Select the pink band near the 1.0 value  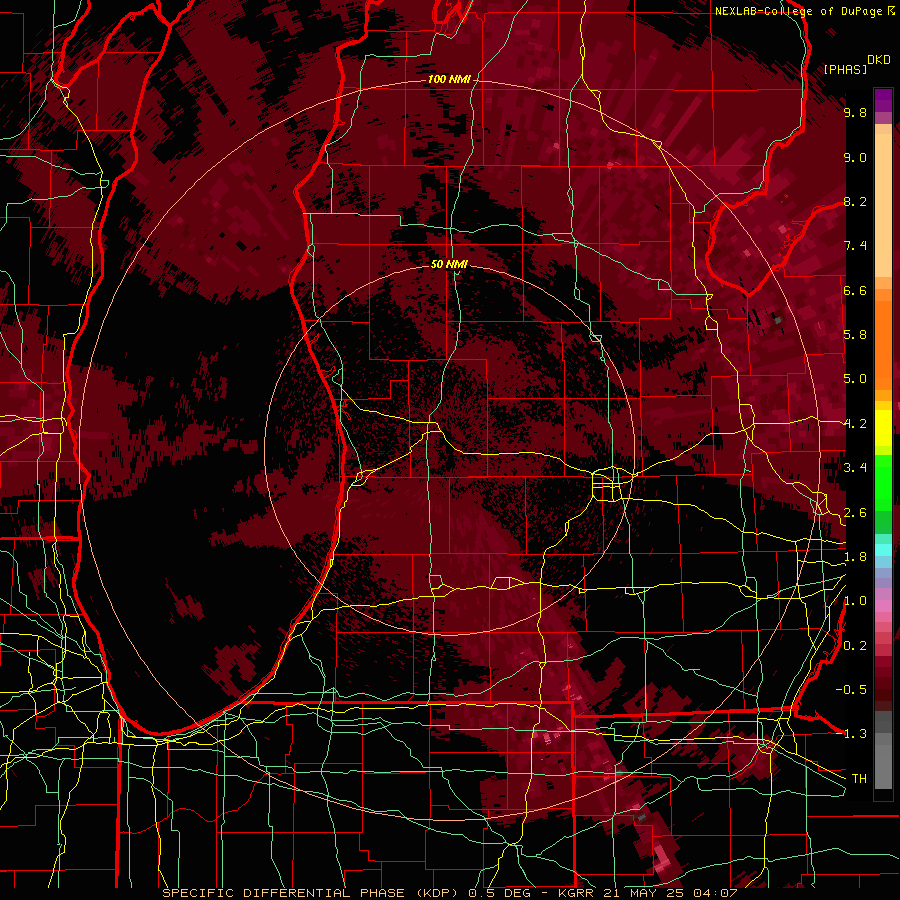(x=883, y=604)
